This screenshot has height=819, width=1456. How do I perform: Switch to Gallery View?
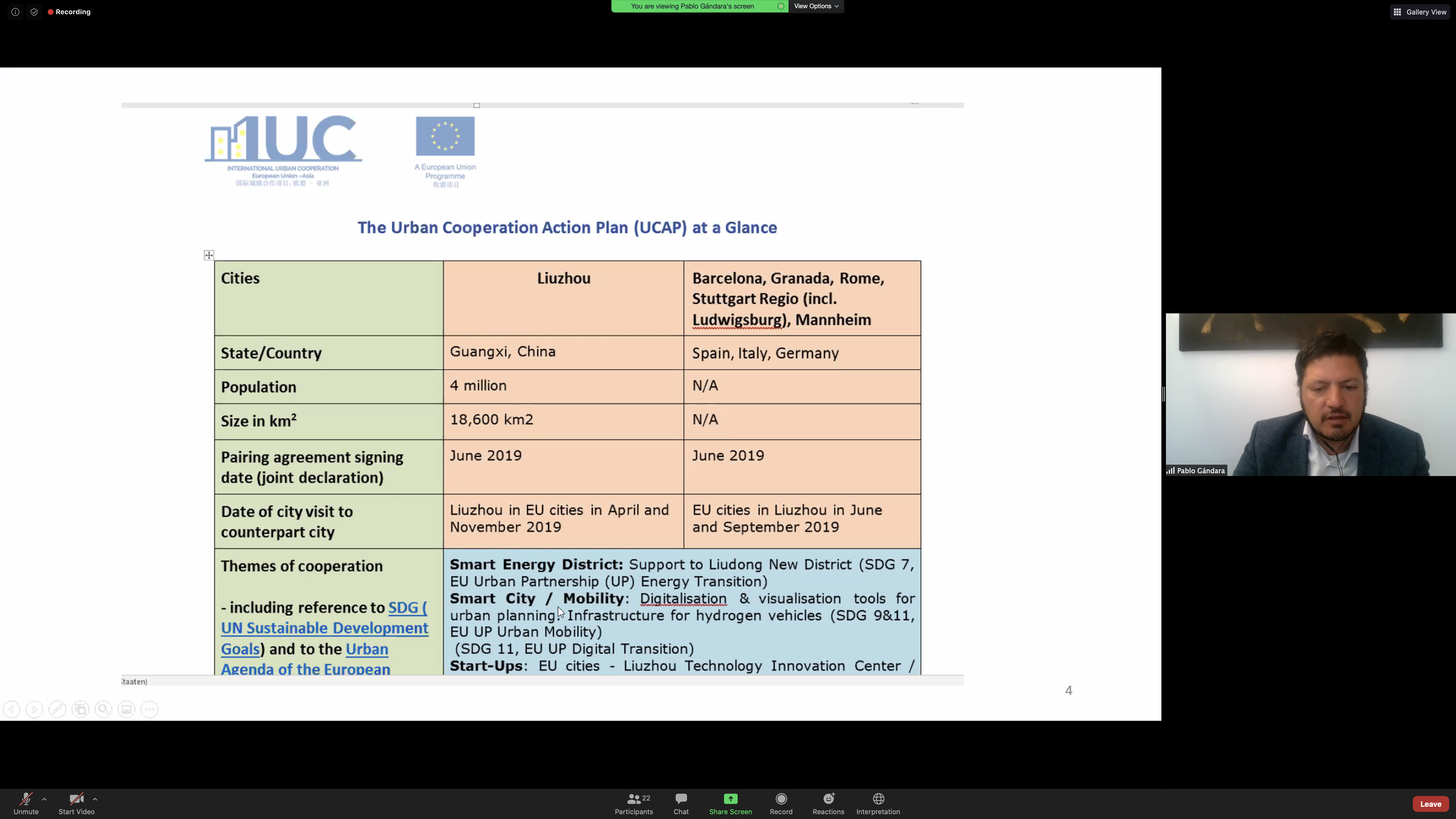coord(1420,12)
